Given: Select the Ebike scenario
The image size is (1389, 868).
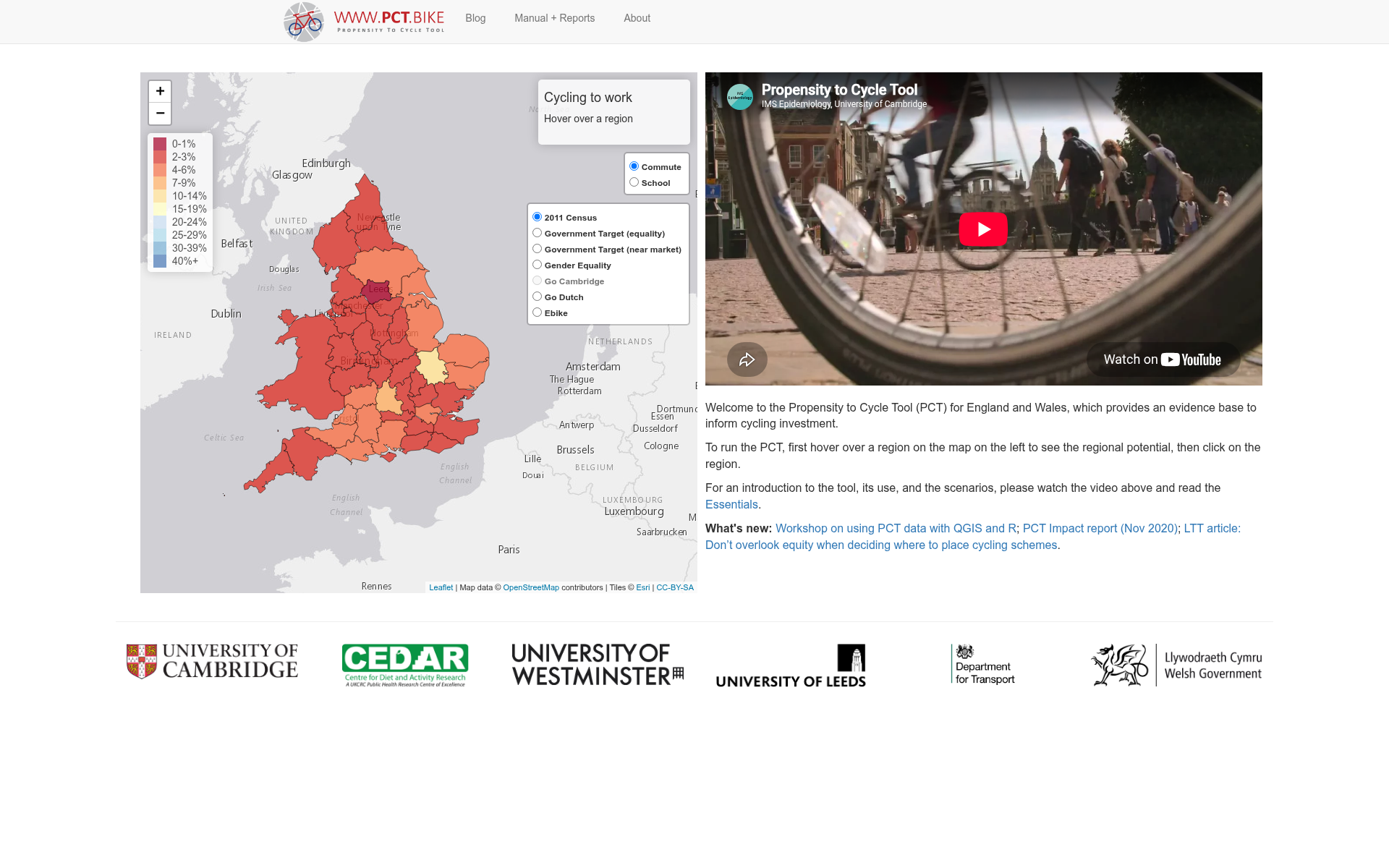Looking at the screenshot, I should click(538, 312).
